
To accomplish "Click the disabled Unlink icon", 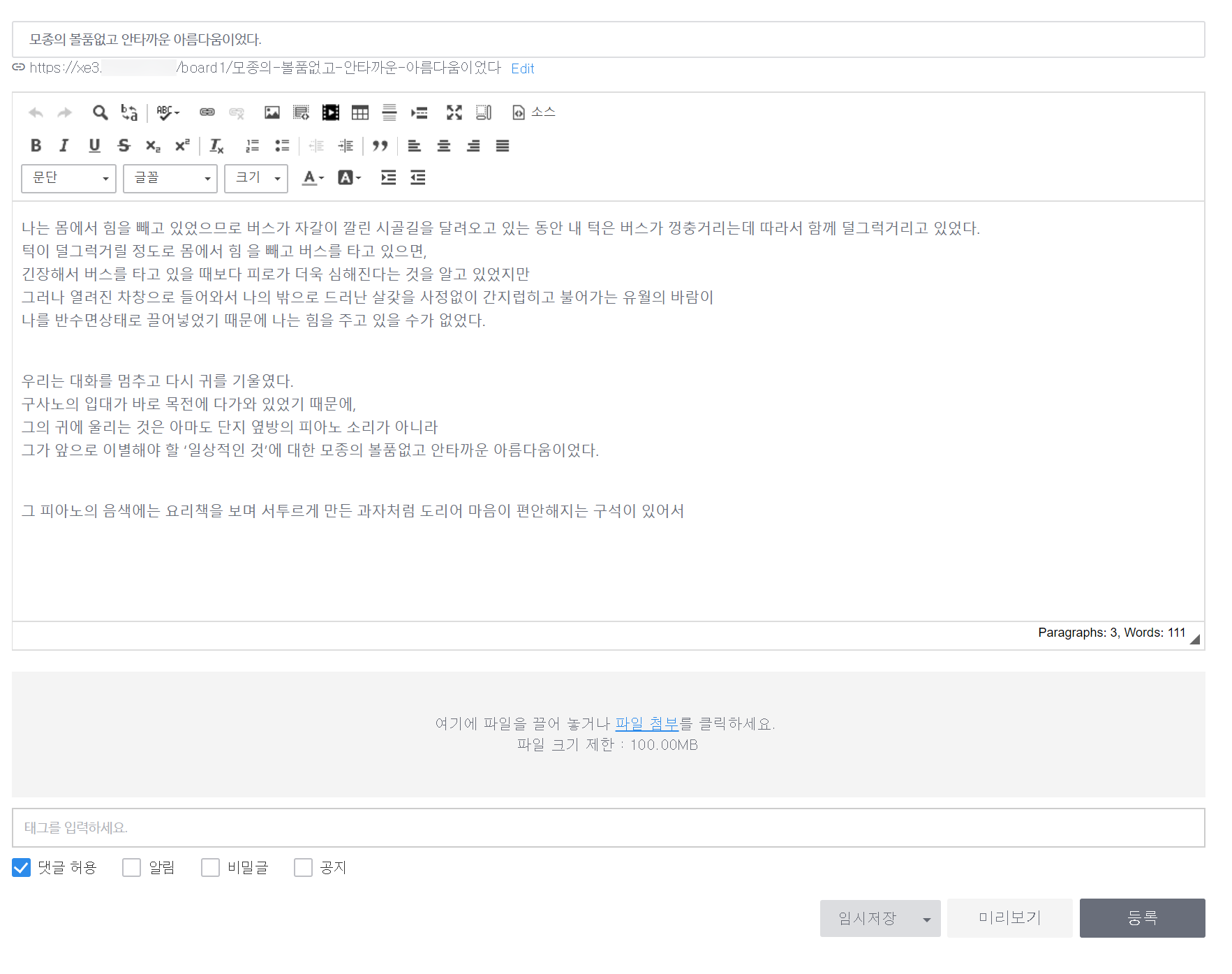I will (237, 112).
